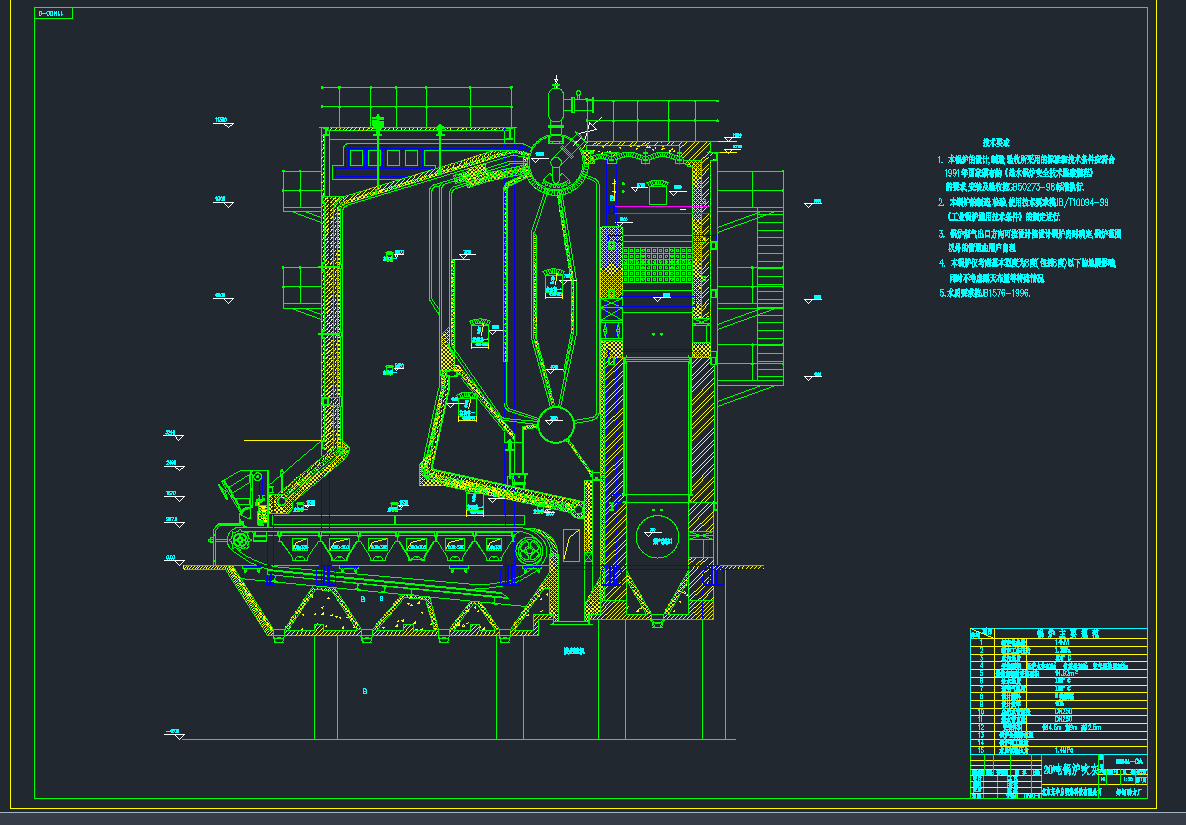Select the green hatched economizer tube grid
The width and height of the screenshot is (1186, 825).
tap(657, 265)
